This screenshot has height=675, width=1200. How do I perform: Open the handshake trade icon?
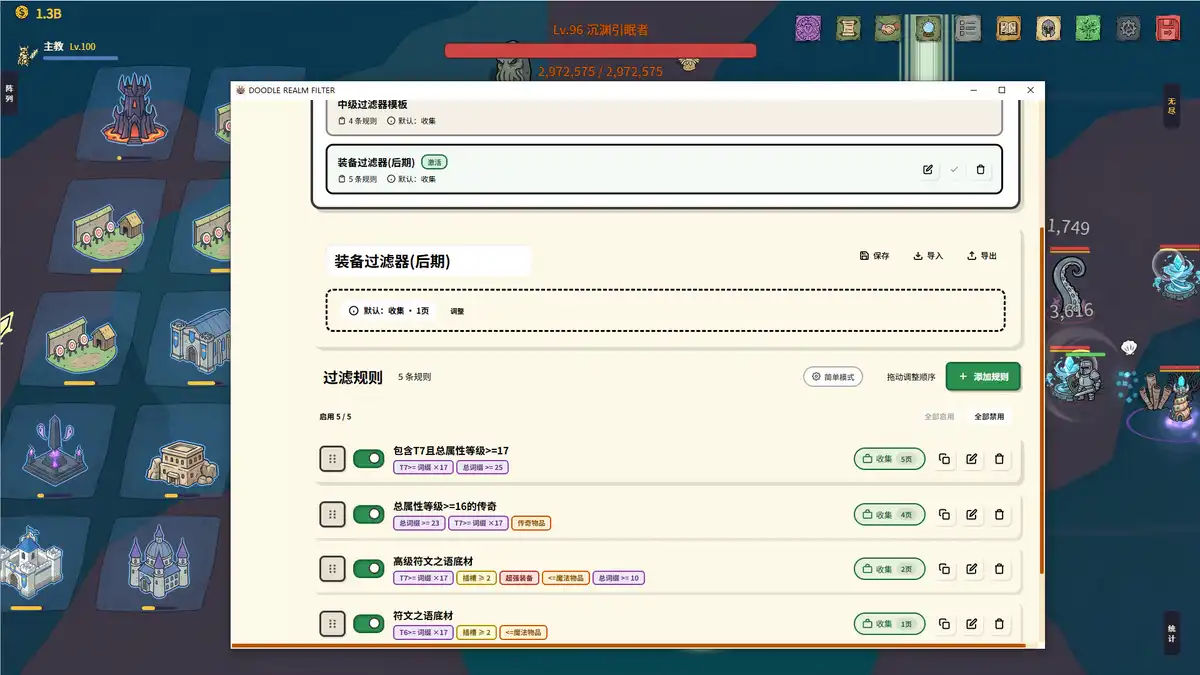(x=888, y=28)
